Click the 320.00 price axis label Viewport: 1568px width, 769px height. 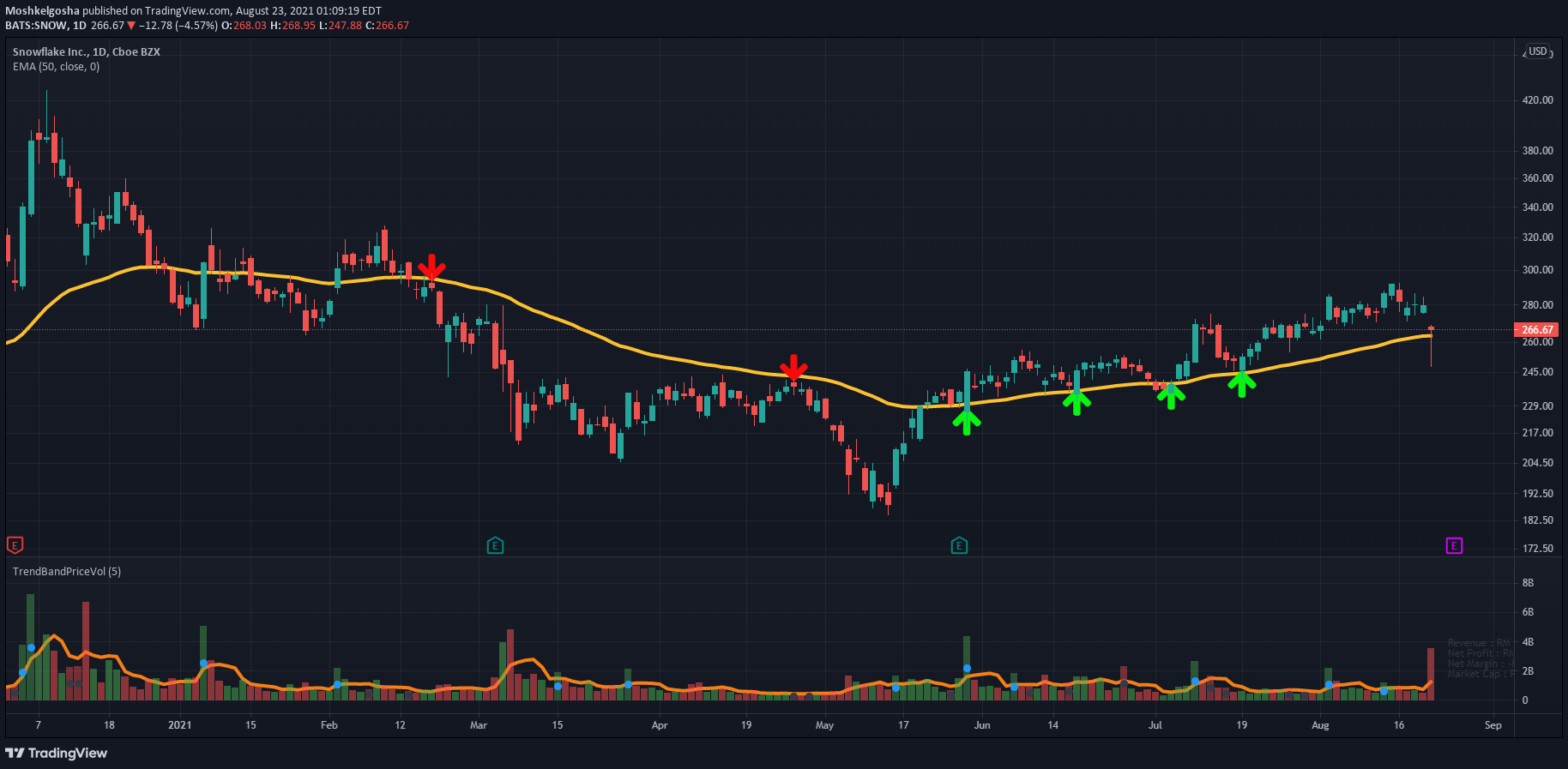point(1538,237)
